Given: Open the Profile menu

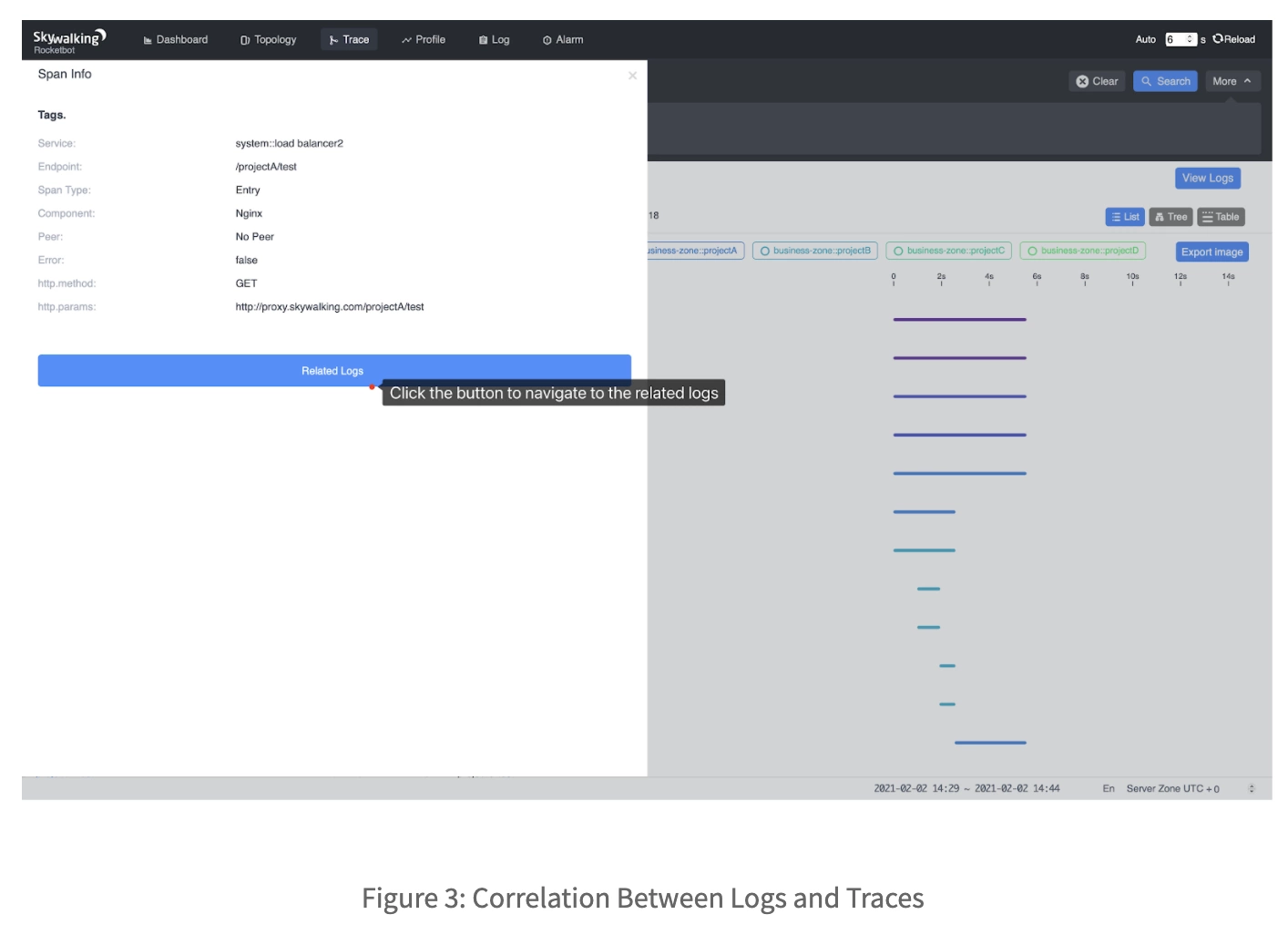Looking at the screenshot, I should point(424,40).
